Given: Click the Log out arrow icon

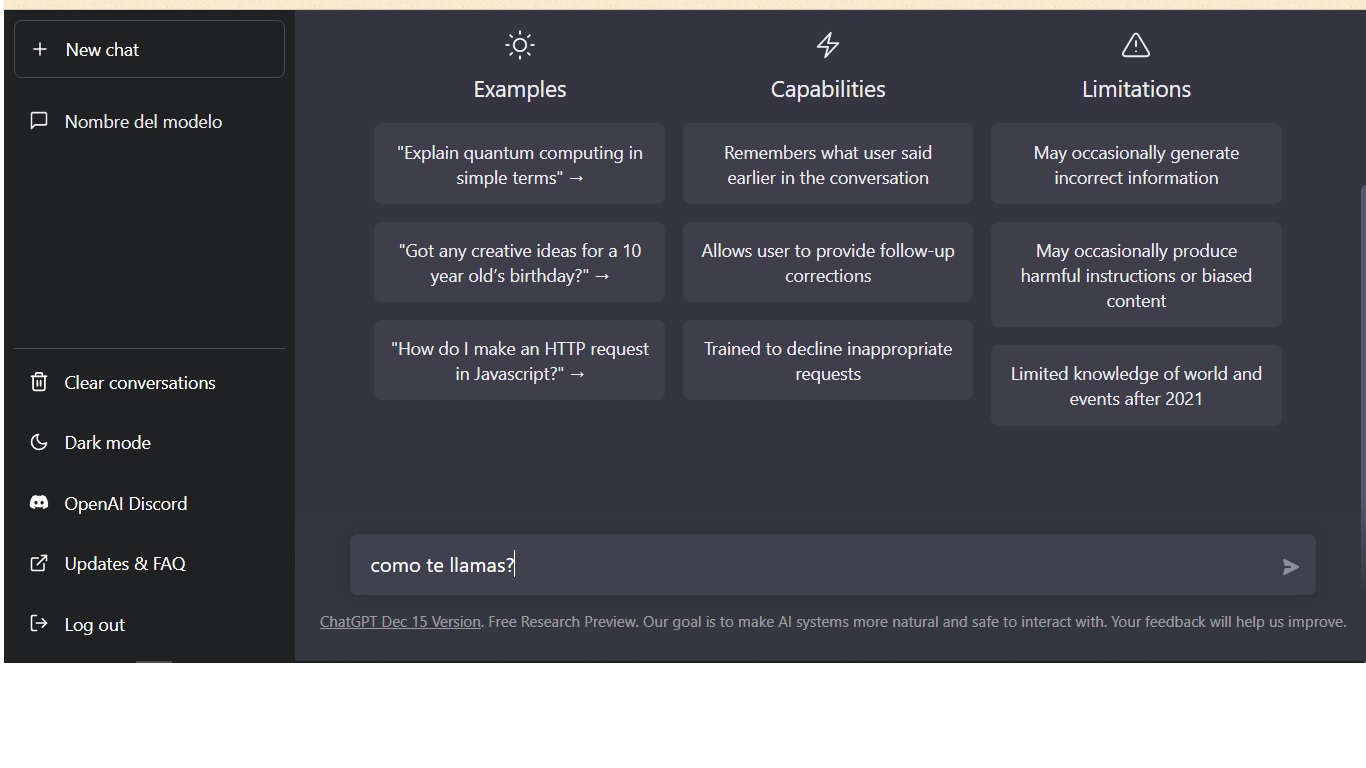Looking at the screenshot, I should pyautogui.click(x=39, y=624).
